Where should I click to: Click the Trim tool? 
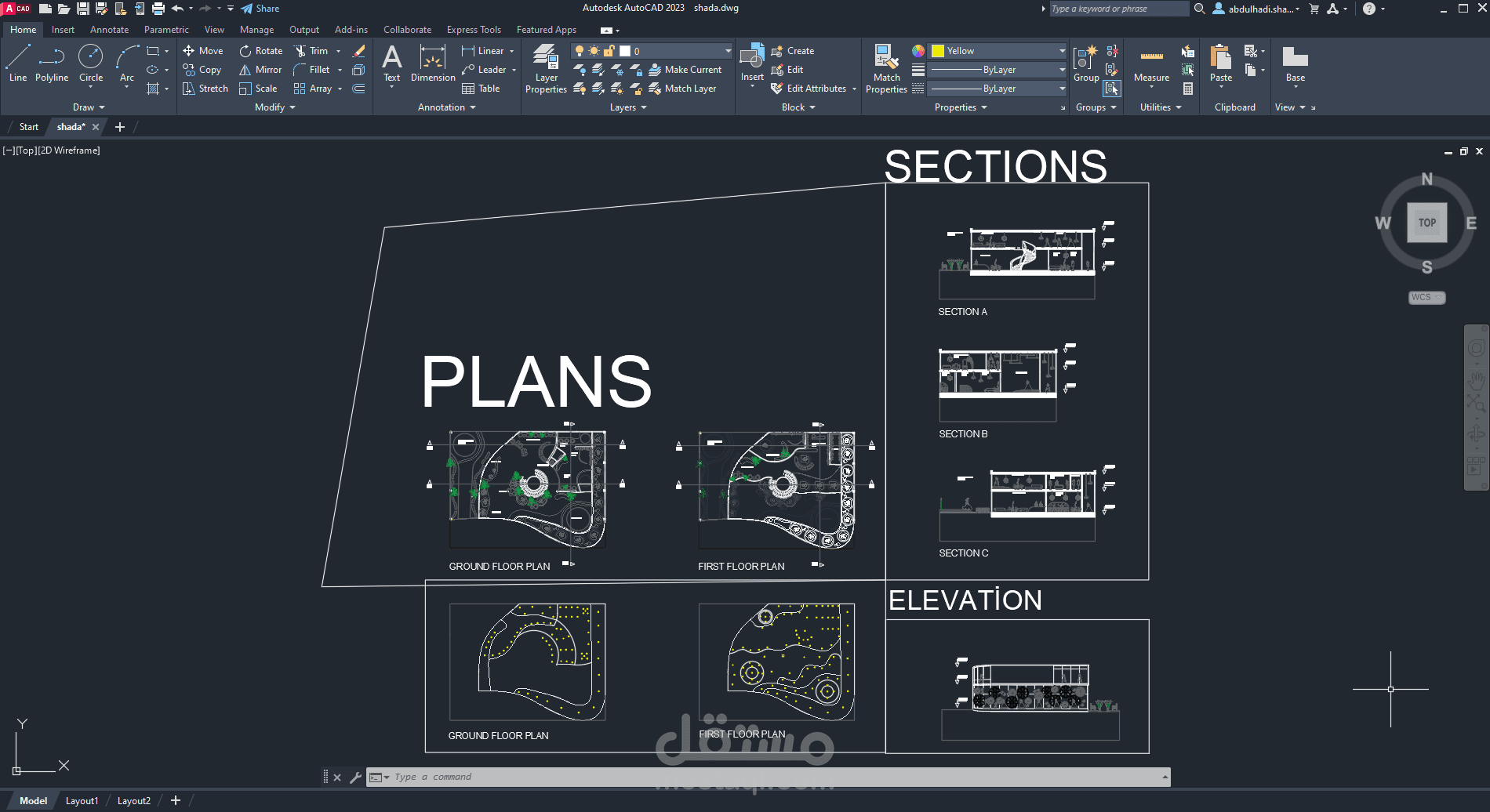click(311, 51)
